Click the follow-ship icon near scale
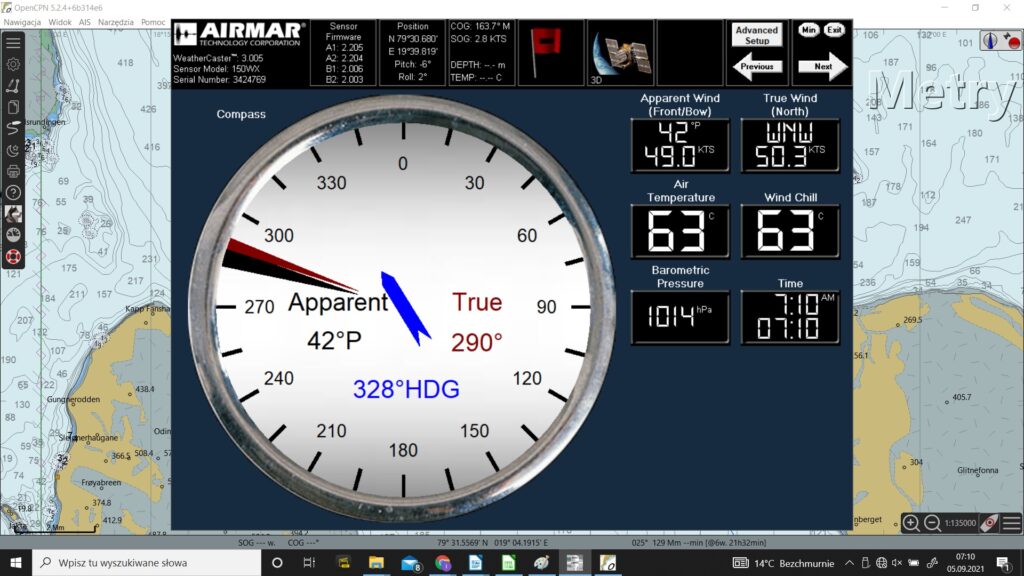 989,522
